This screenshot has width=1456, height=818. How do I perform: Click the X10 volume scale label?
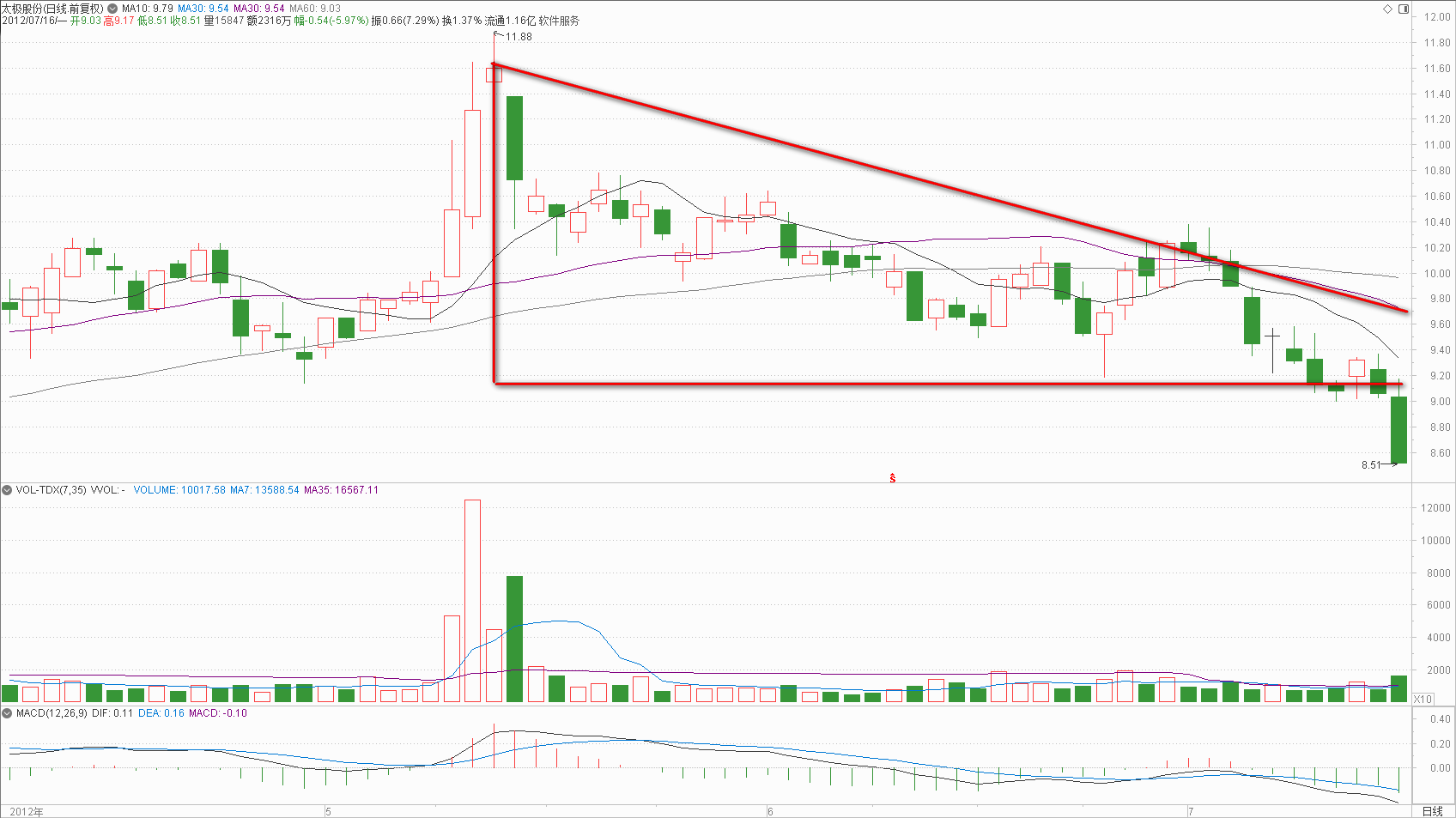1423,699
